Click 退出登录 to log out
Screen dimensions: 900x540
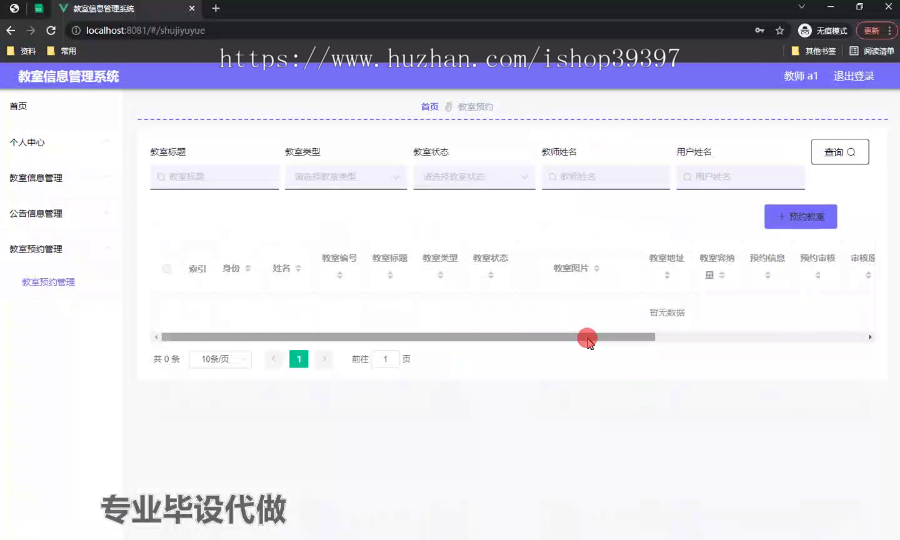point(854,76)
